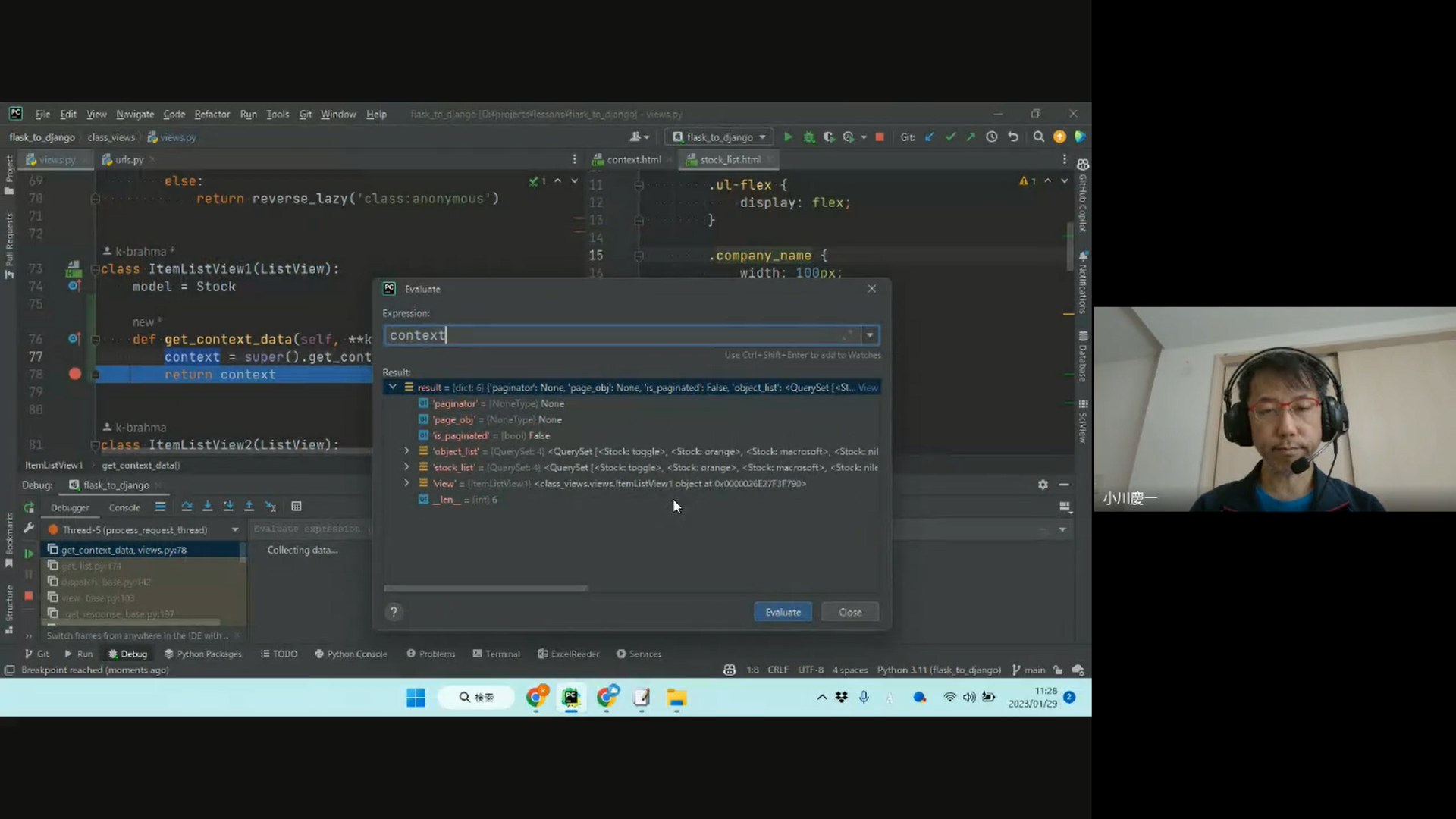Open the Refactor menu

point(212,115)
